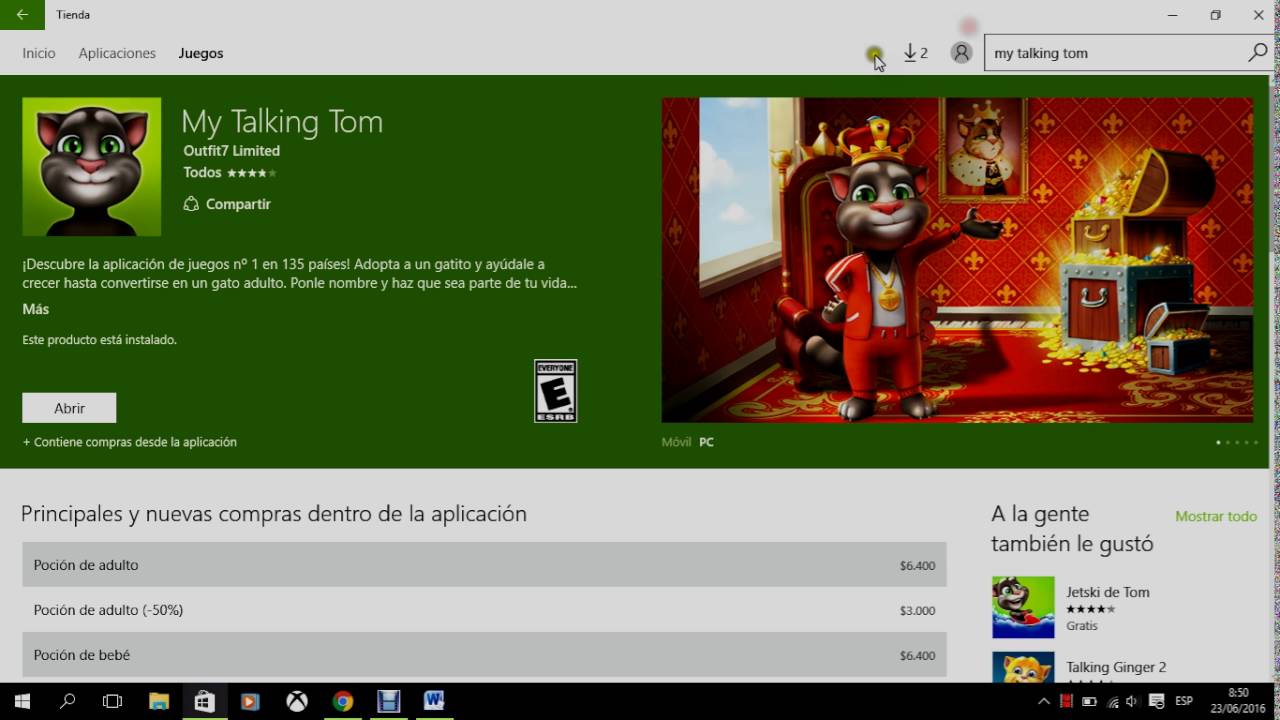Open the Talking Ginger 2 title
Screen dimensions: 1280x720
pyautogui.click(x=1116, y=667)
